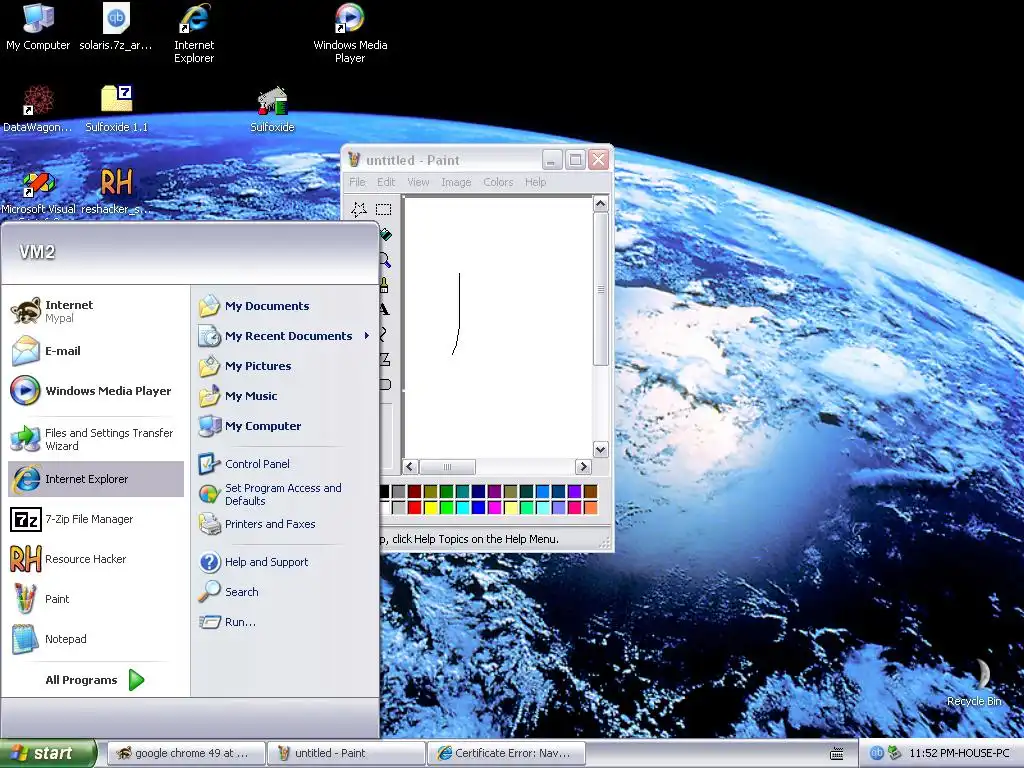Click on-screen keyboard icon in taskbar
The height and width of the screenshot is (768, 1024).
tap(837, 754)
